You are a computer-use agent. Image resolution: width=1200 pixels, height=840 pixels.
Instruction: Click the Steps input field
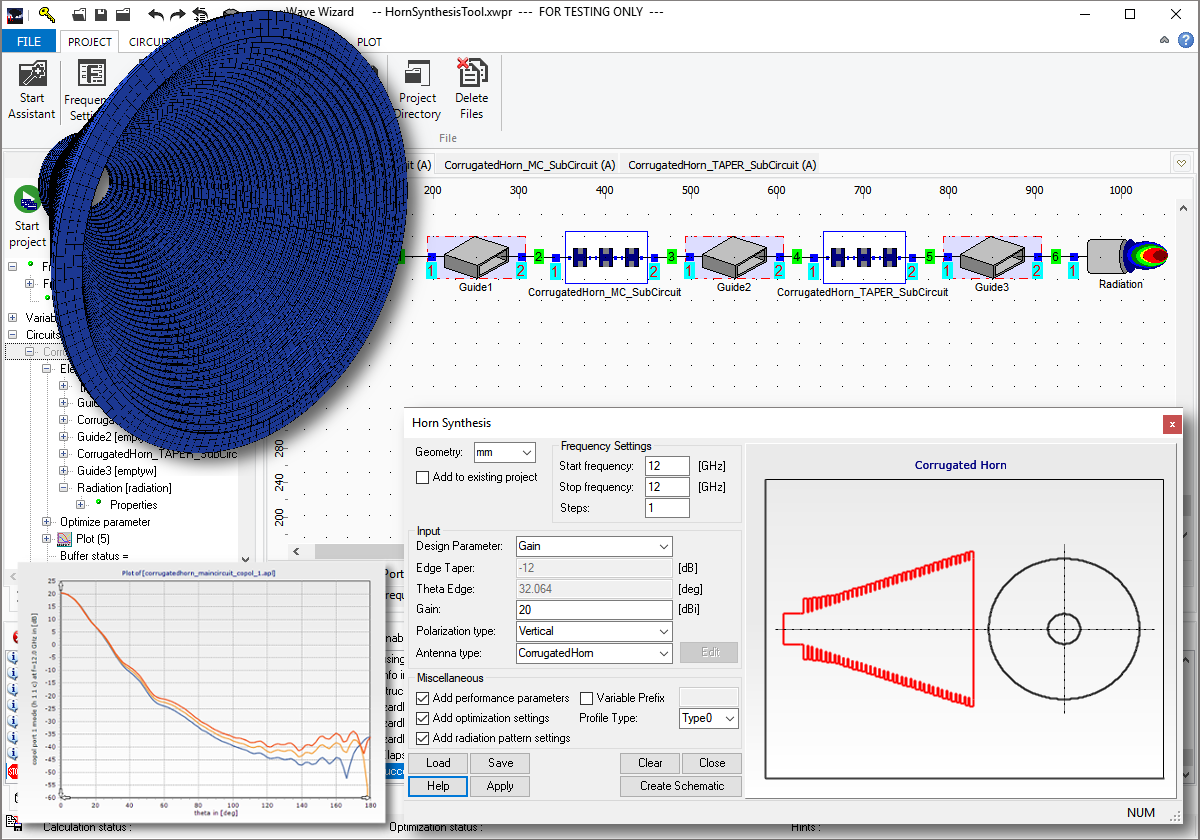pyautogui.click(x=667, y=508)
